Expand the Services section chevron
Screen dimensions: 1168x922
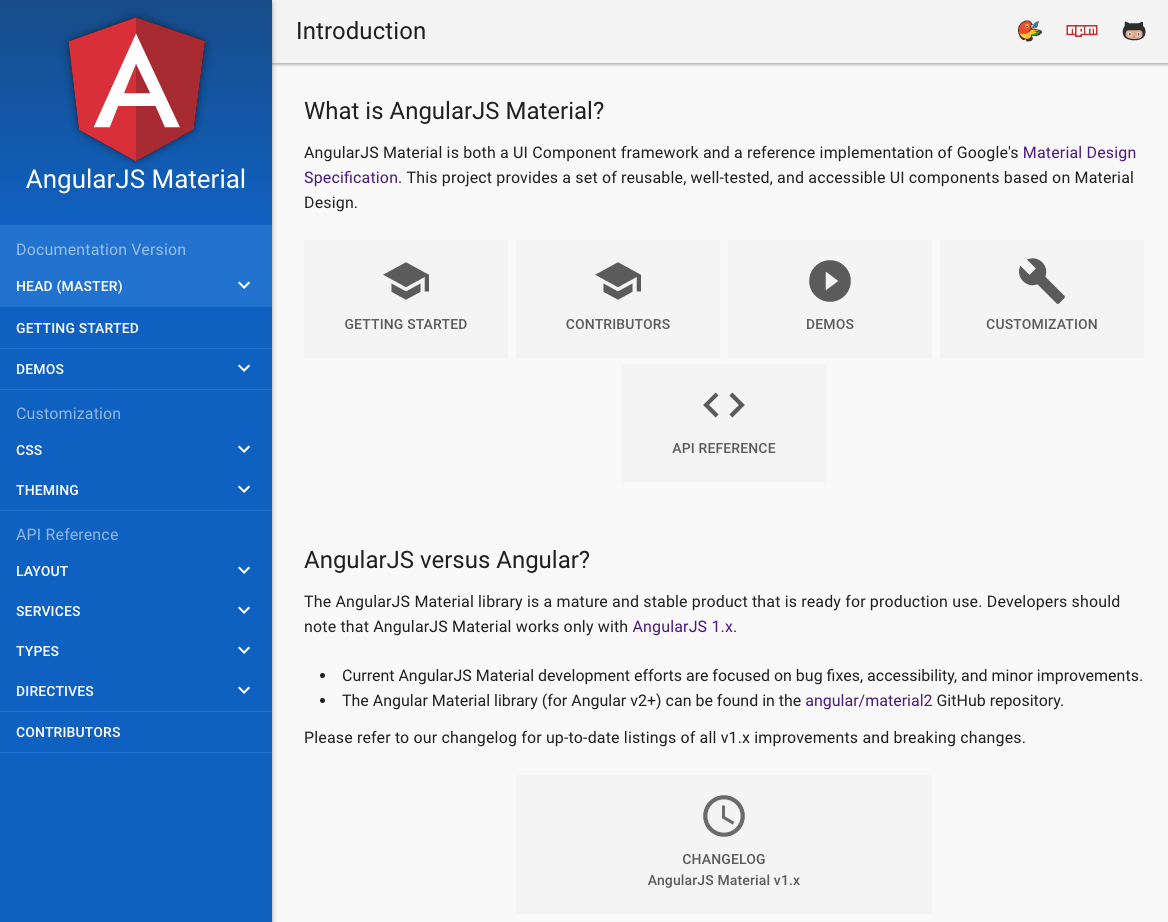tap(244, 611)
